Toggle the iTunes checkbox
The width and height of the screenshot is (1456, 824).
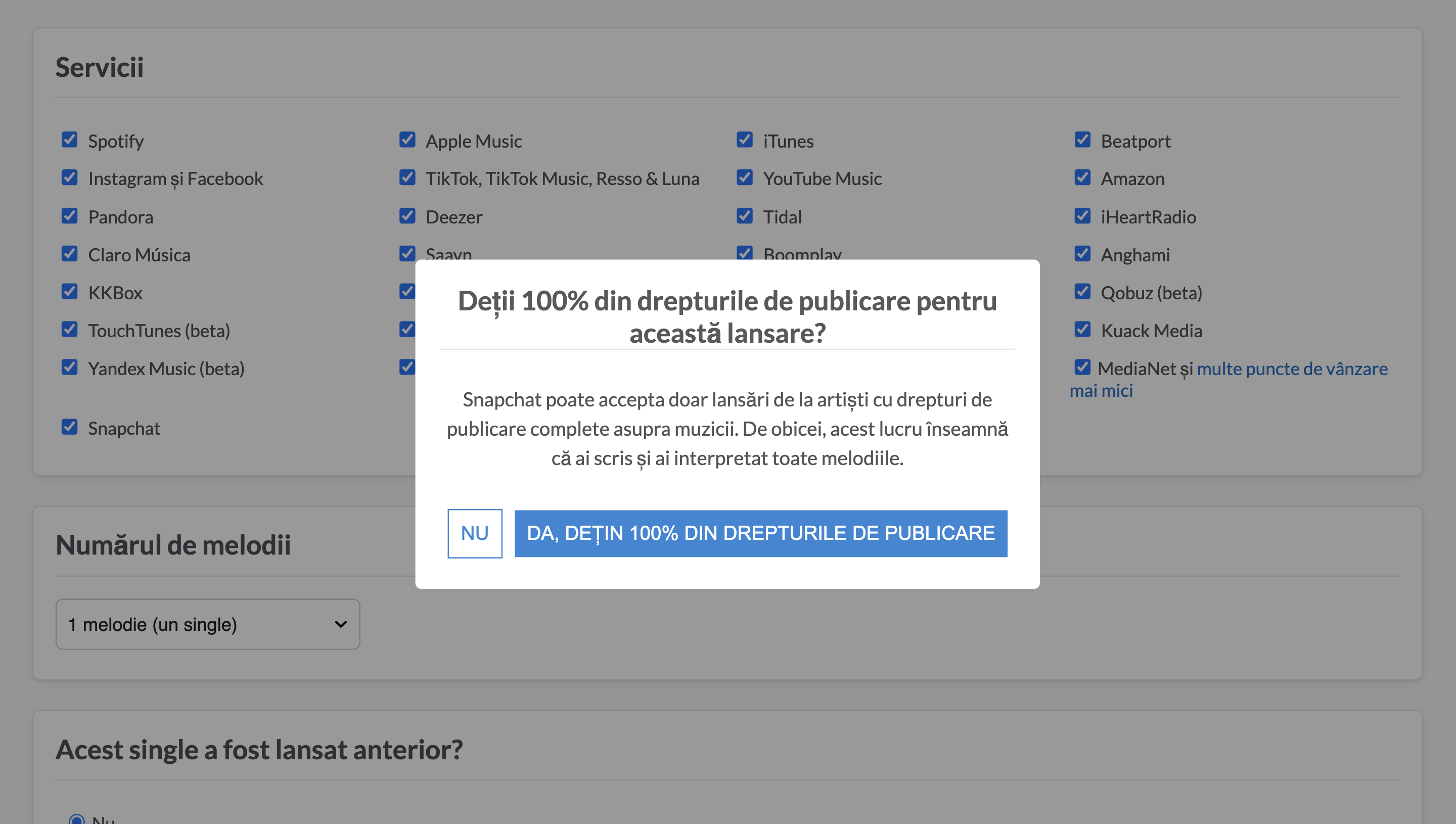tap(745, 140)
